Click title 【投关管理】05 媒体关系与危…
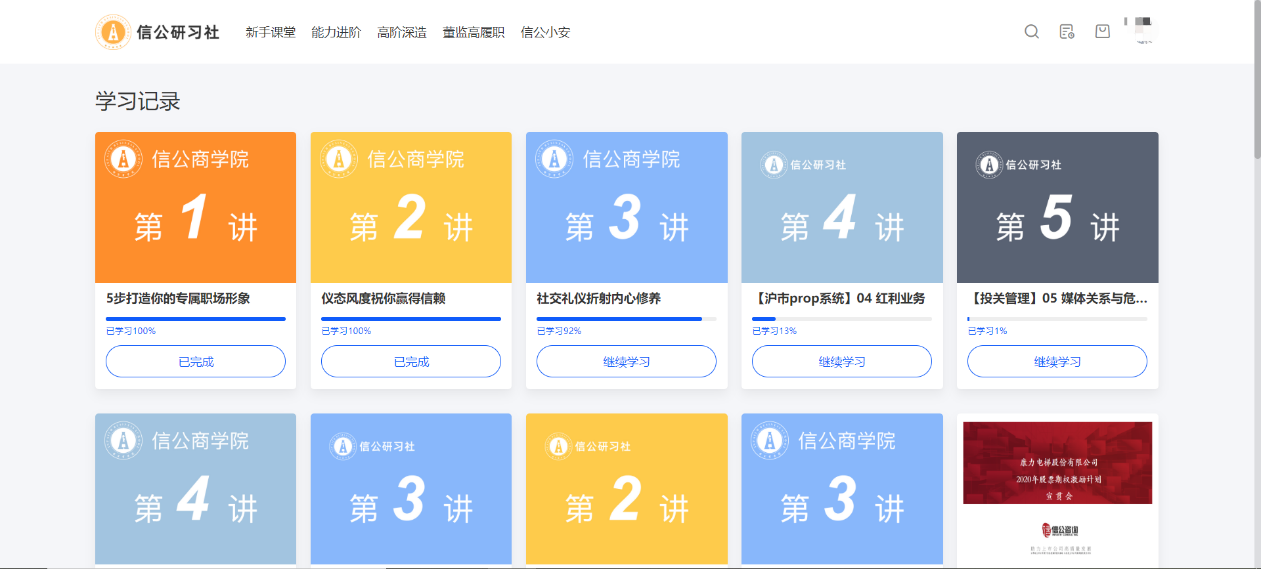Viewport: 1261px width, 569px height. (1057, 298)
